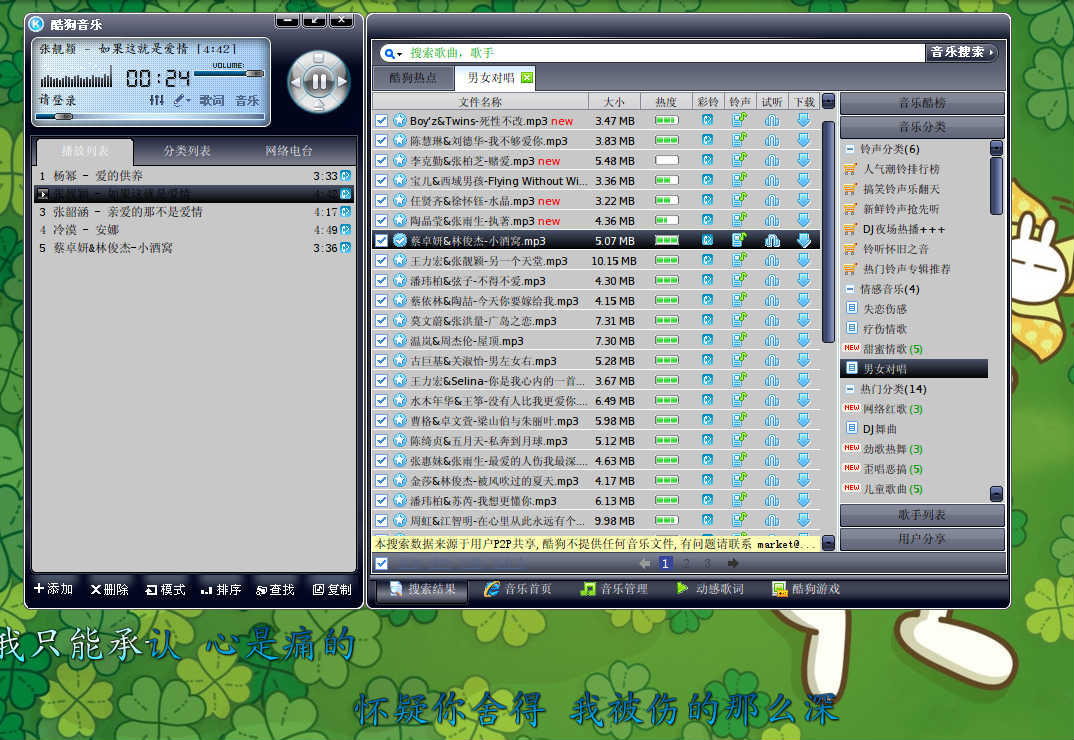The height and width of the screenshot is (740, 1074).
Task: Click the headphone preview icon for 陶晶莹&张雨生-执著
Action: [772, 221]
